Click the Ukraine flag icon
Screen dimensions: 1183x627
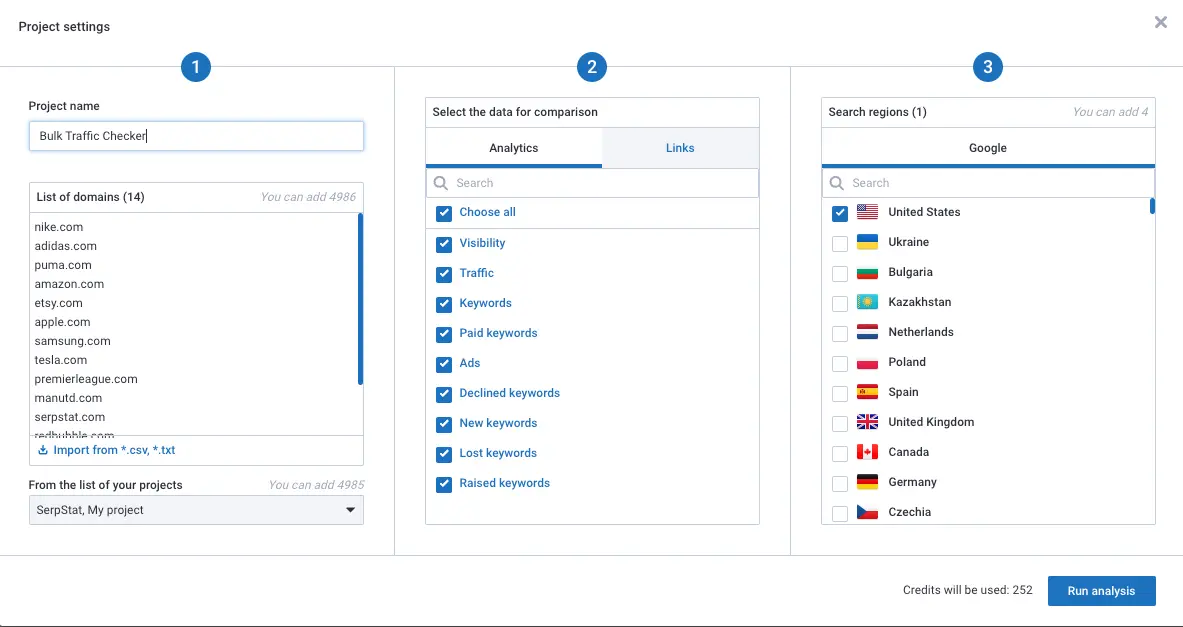[867, 242]
